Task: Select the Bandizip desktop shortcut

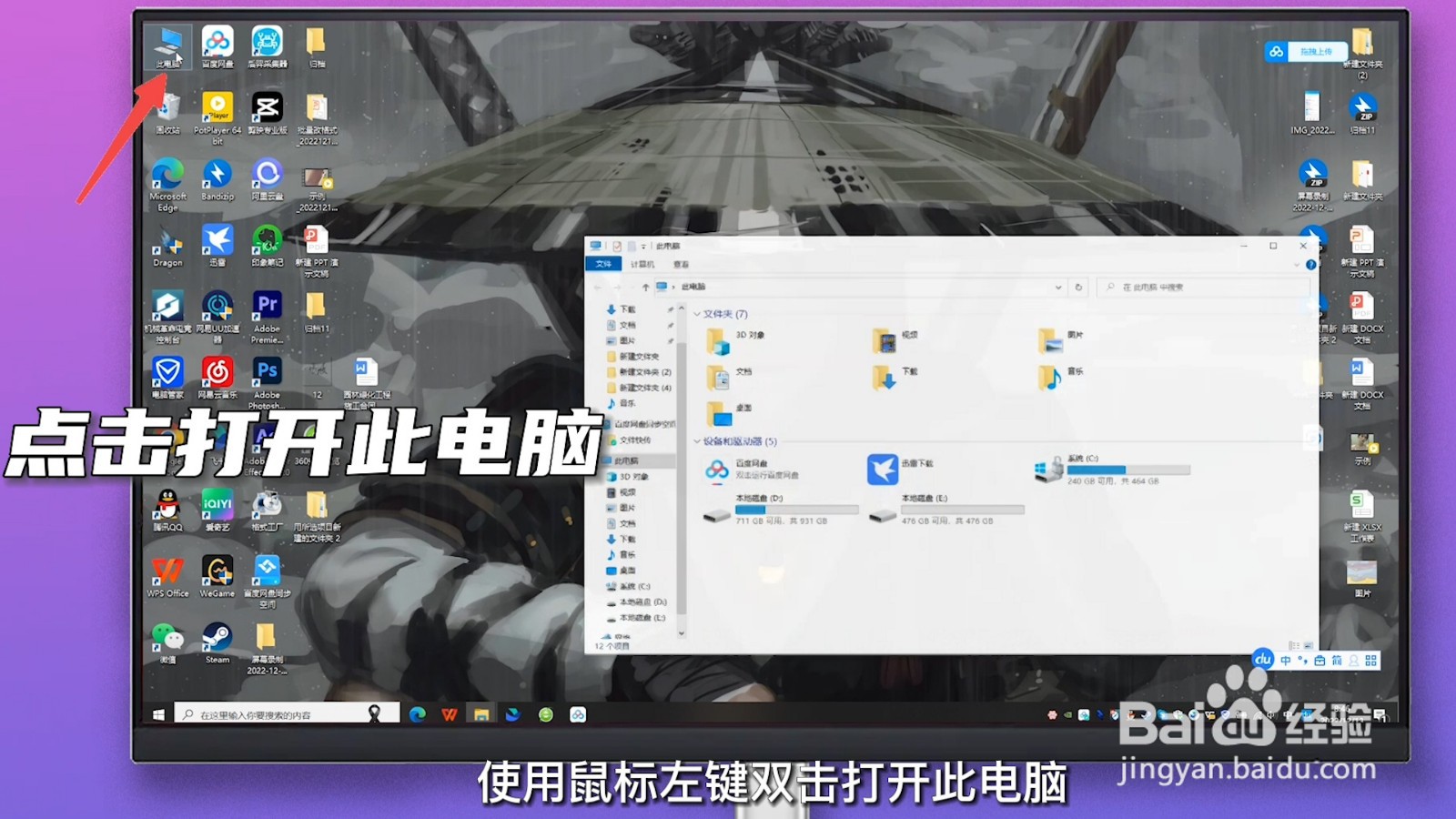Action: click(x=217, y=180)
